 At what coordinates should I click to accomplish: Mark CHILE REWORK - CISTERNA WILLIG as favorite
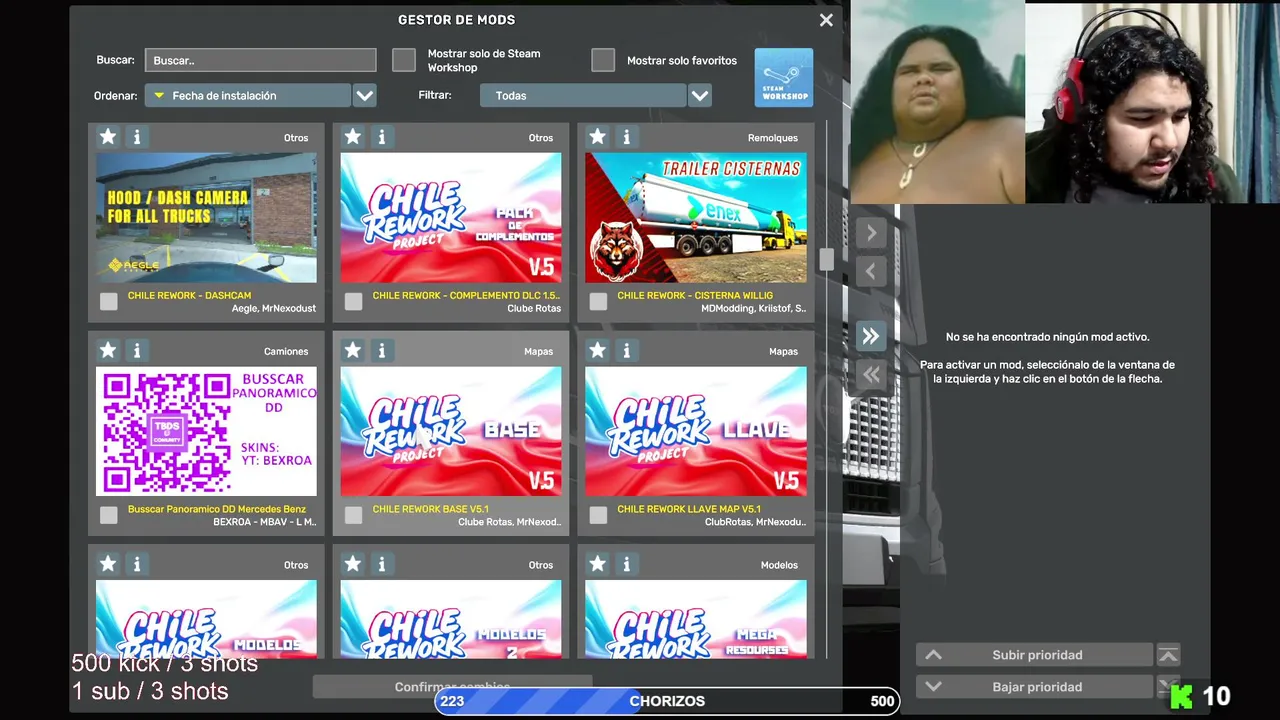click(x=597, y=137)
